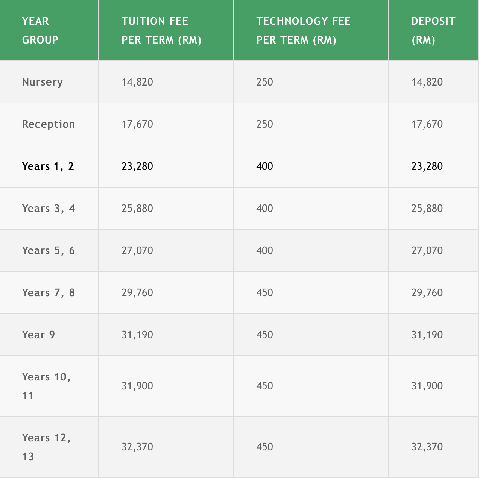Select the Years 12, 13 tuition fee 32,370
The image size is (479, 478).
[137, 447]
